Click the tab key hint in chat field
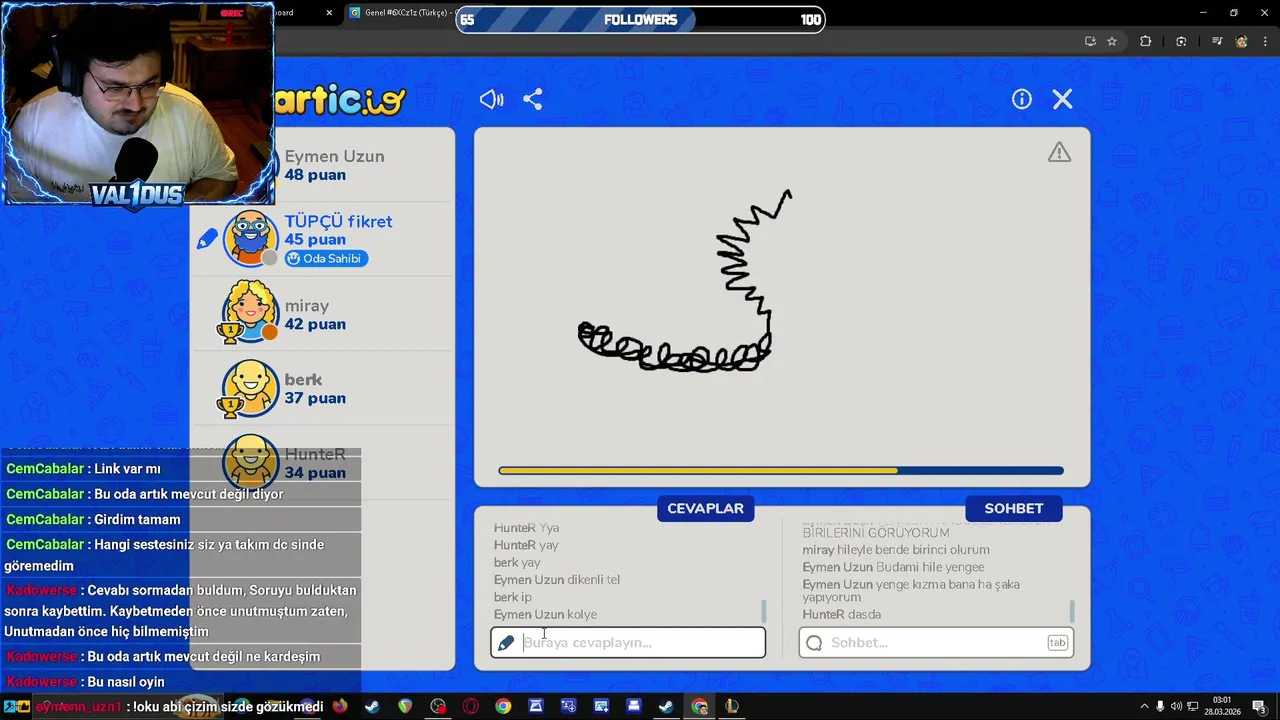Viewport: 1280px width, 720px height. 1057,643
